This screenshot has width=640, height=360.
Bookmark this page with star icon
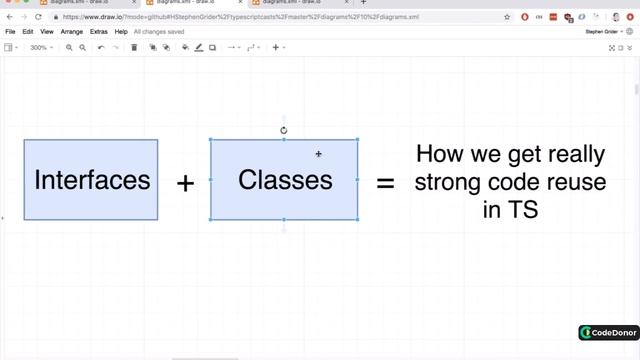coord(507,17)
